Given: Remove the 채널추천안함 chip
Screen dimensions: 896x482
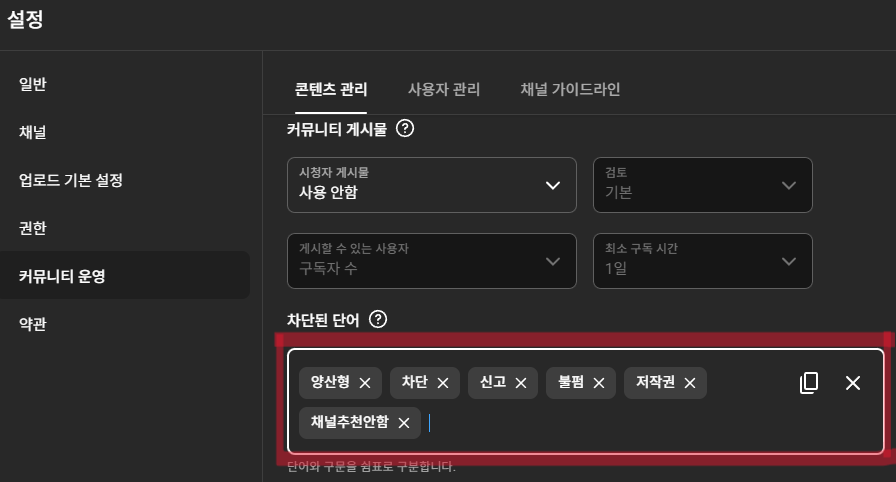Looking at the screenshot, I should pos(404,423).
